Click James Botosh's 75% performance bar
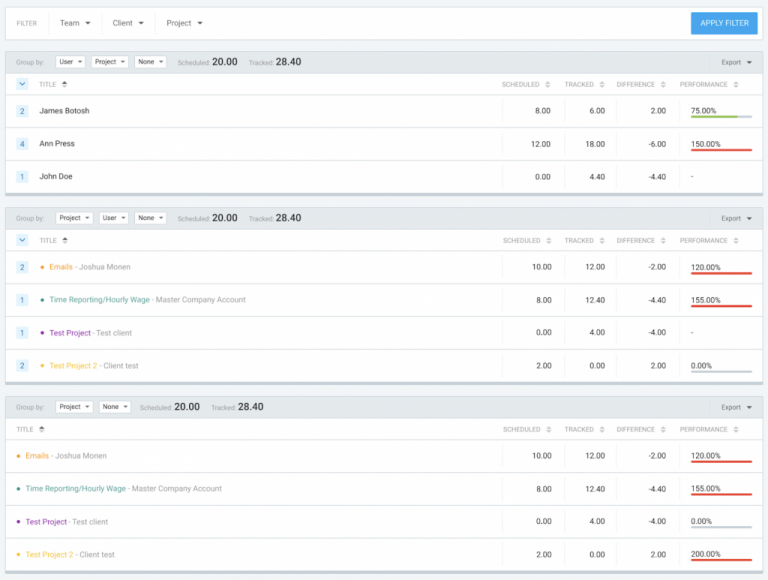 point(720,117)
